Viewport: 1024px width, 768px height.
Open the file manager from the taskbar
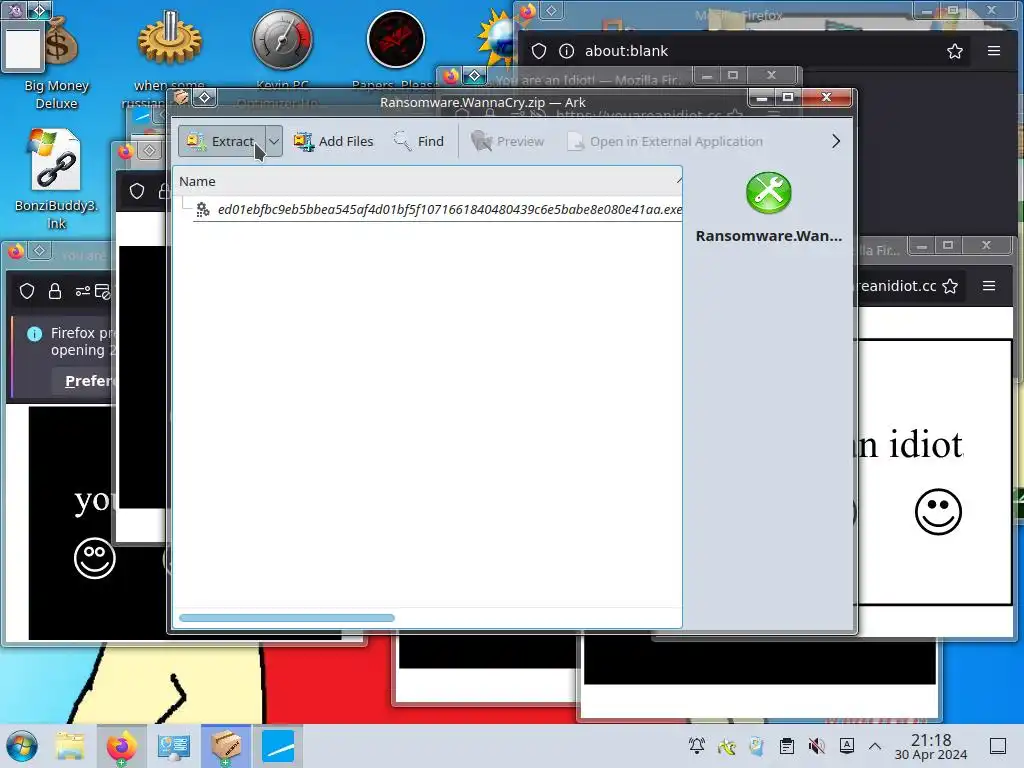[70, 746]
